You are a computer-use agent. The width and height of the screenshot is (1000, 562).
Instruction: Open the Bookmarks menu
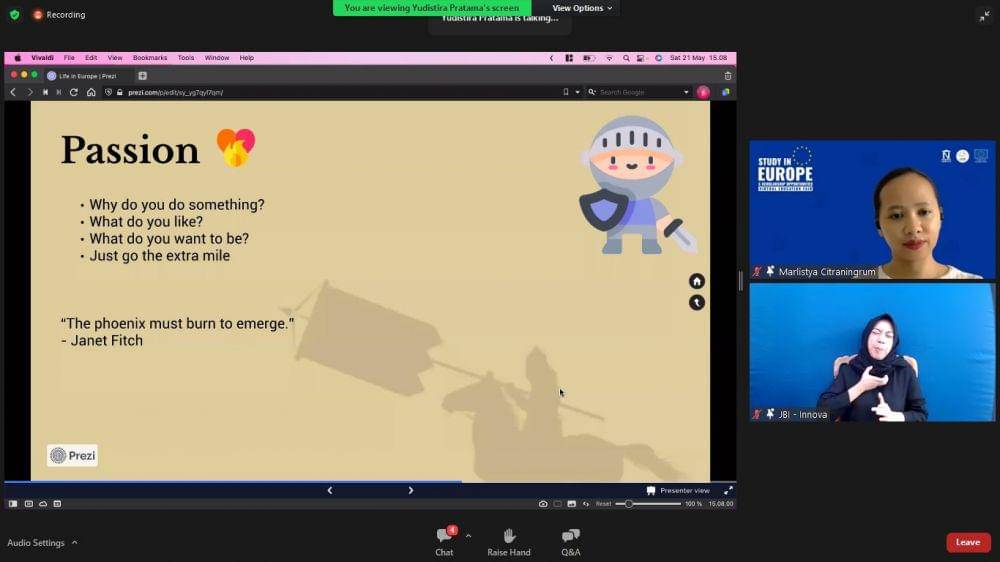tap(150, 58)
